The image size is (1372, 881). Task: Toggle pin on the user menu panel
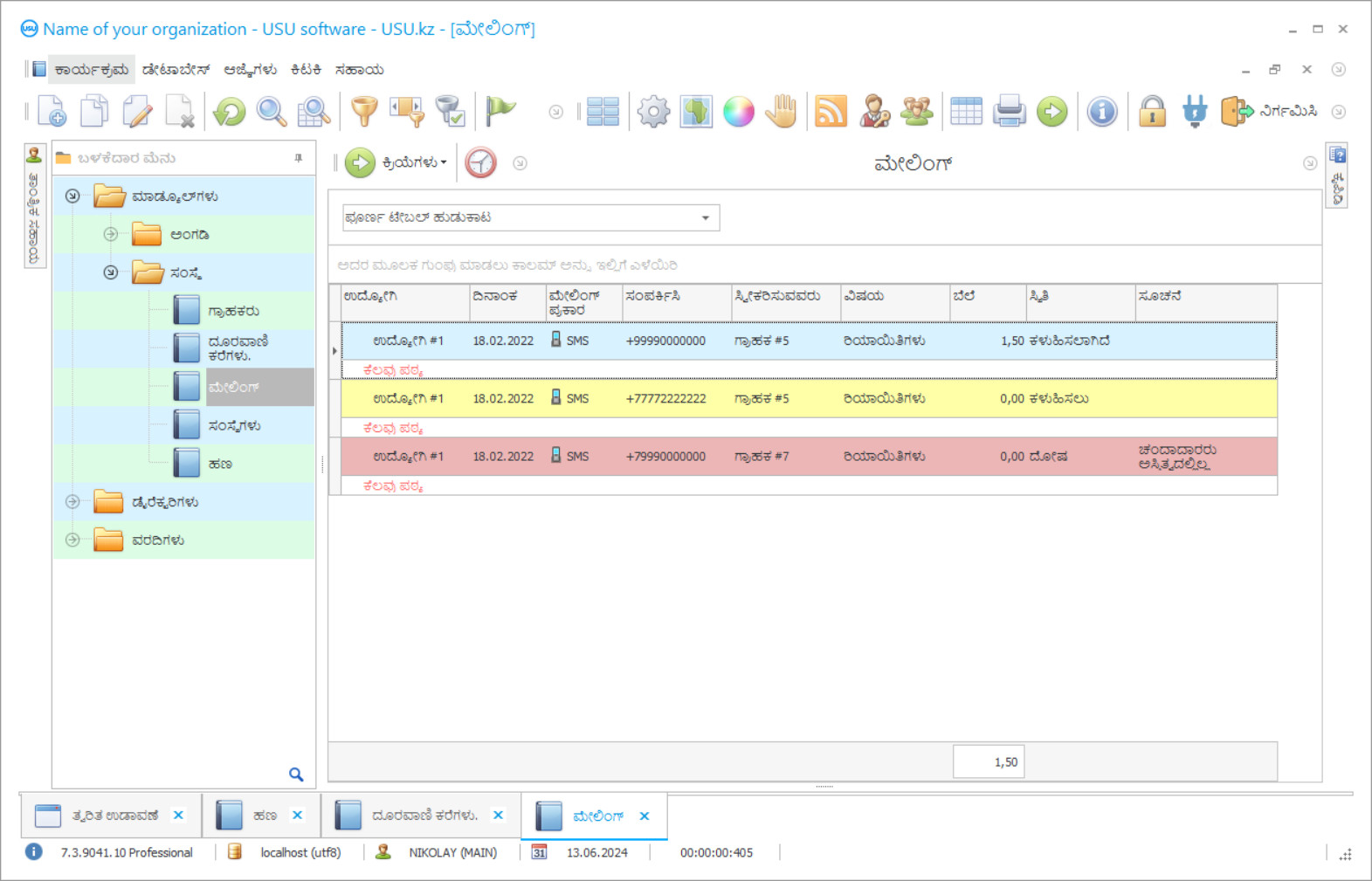(x=299, y=158)
